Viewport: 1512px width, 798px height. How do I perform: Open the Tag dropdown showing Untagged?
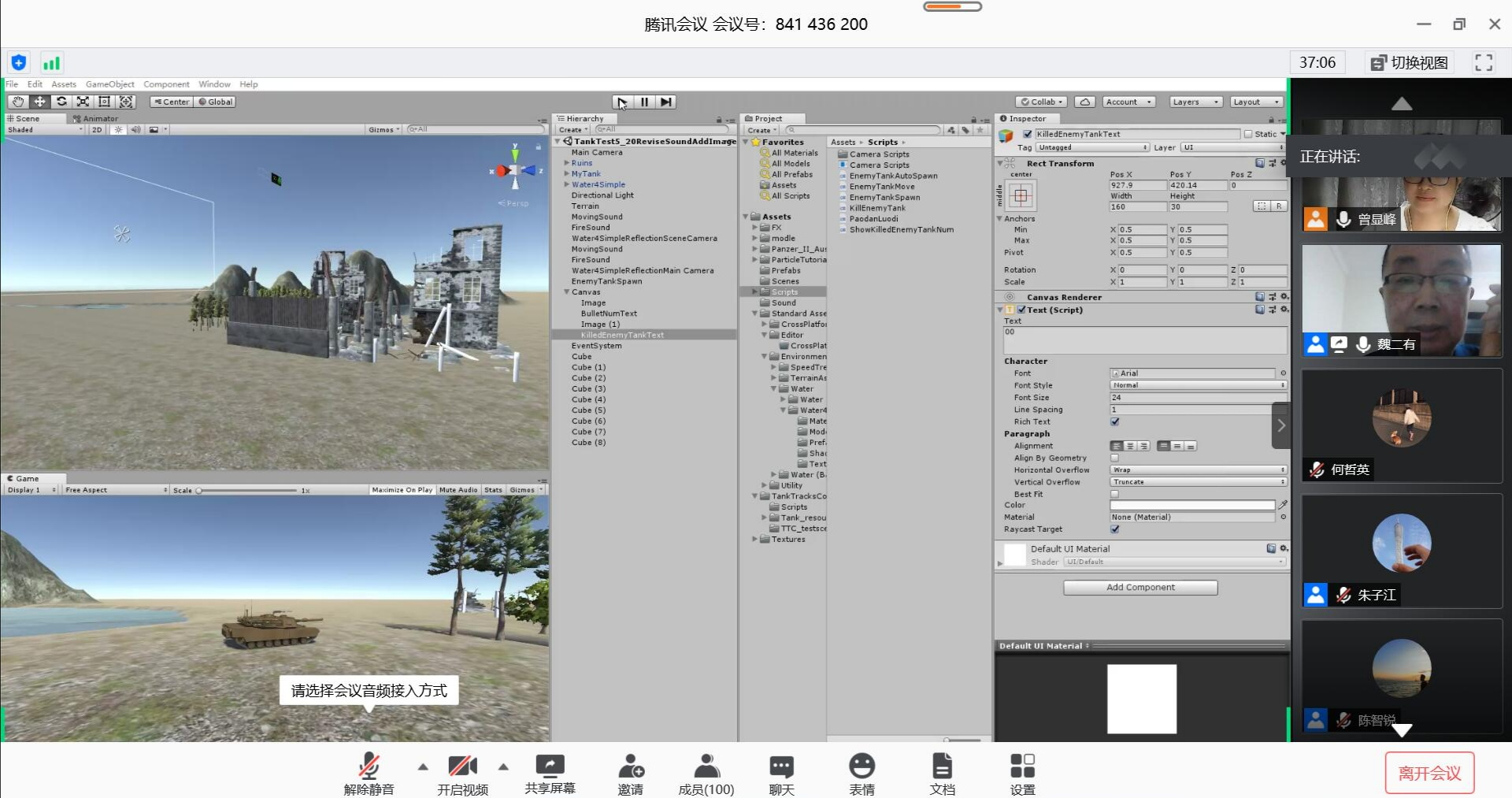1093,147
